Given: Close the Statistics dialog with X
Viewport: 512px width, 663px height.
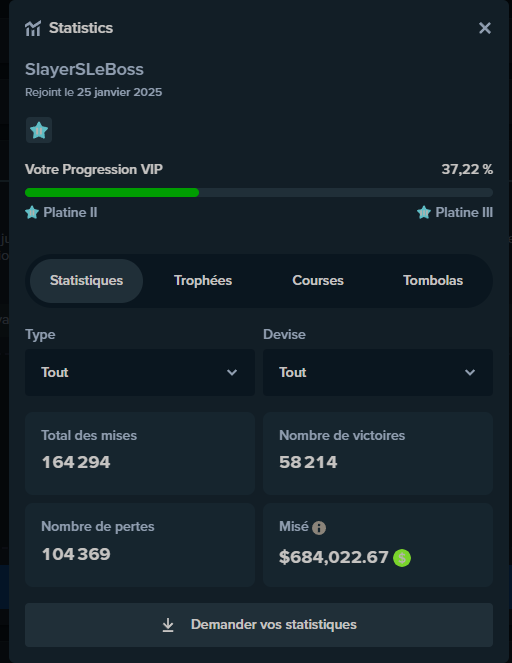Looking at the screenshot, I should (x=485, y=28).
